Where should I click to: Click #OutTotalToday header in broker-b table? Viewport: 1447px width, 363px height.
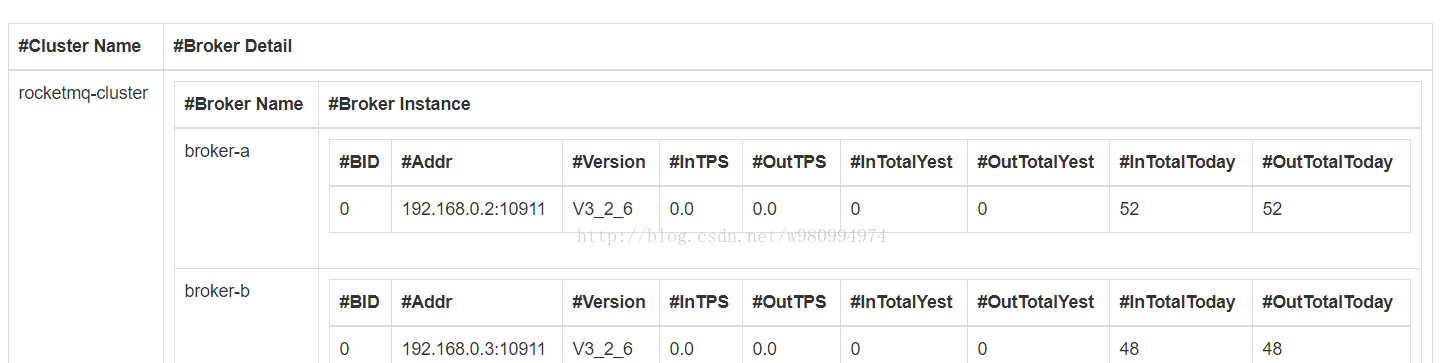1327,302
